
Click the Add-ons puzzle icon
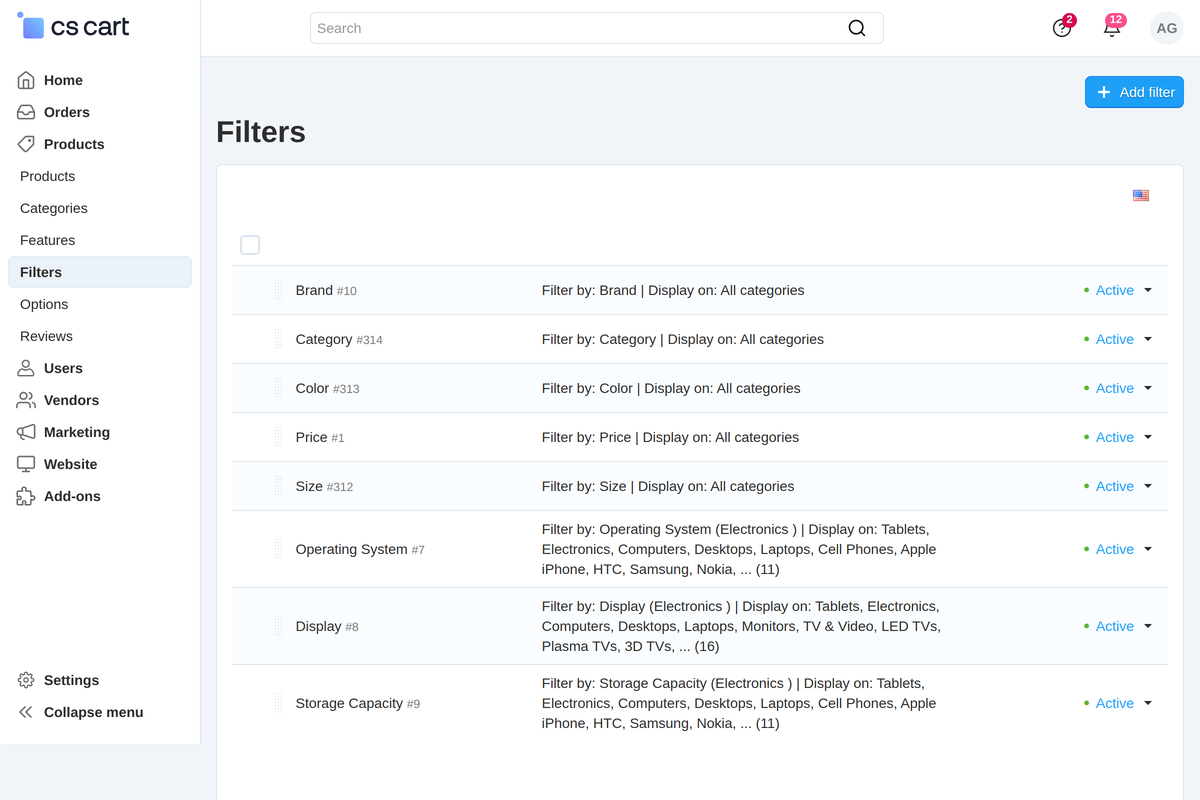pyautogui.click(x=26, y=496)
